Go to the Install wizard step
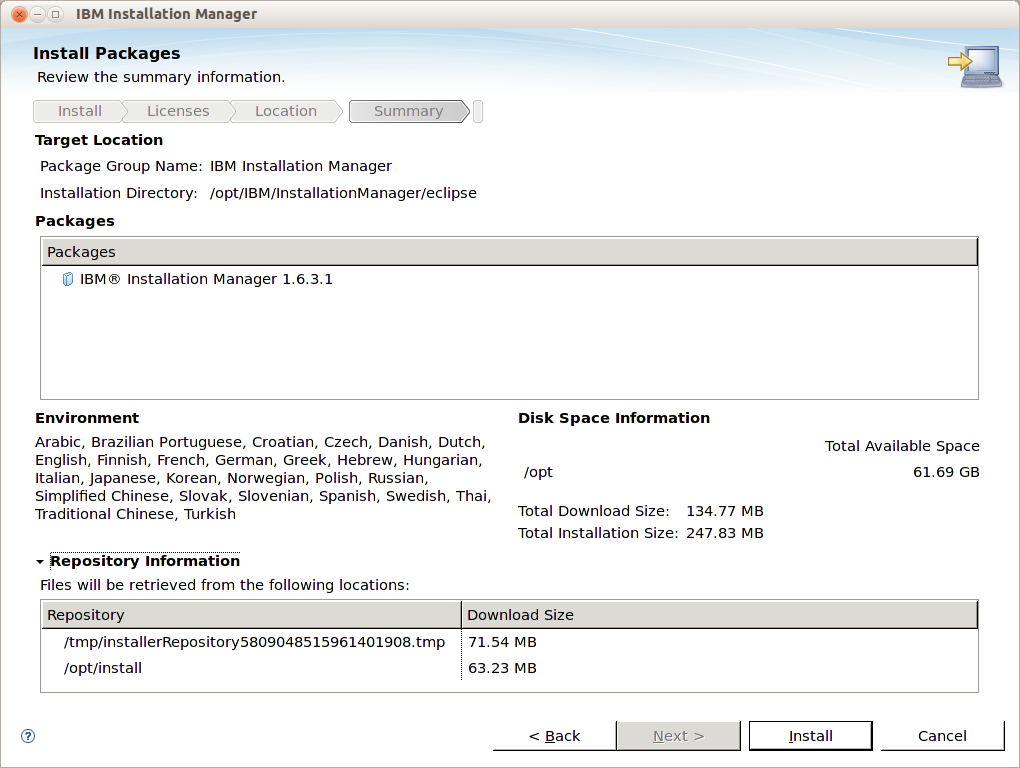Image resolution: width=1020 pixels, height=768 pixels. pyautogui.click(x=79, y=111)
